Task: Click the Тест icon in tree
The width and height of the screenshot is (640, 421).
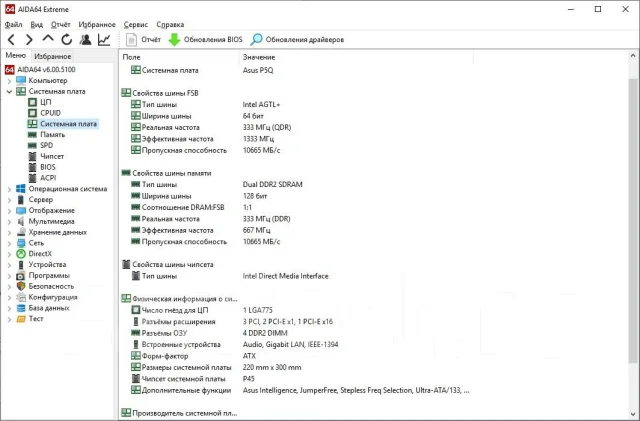Action: 21,319
